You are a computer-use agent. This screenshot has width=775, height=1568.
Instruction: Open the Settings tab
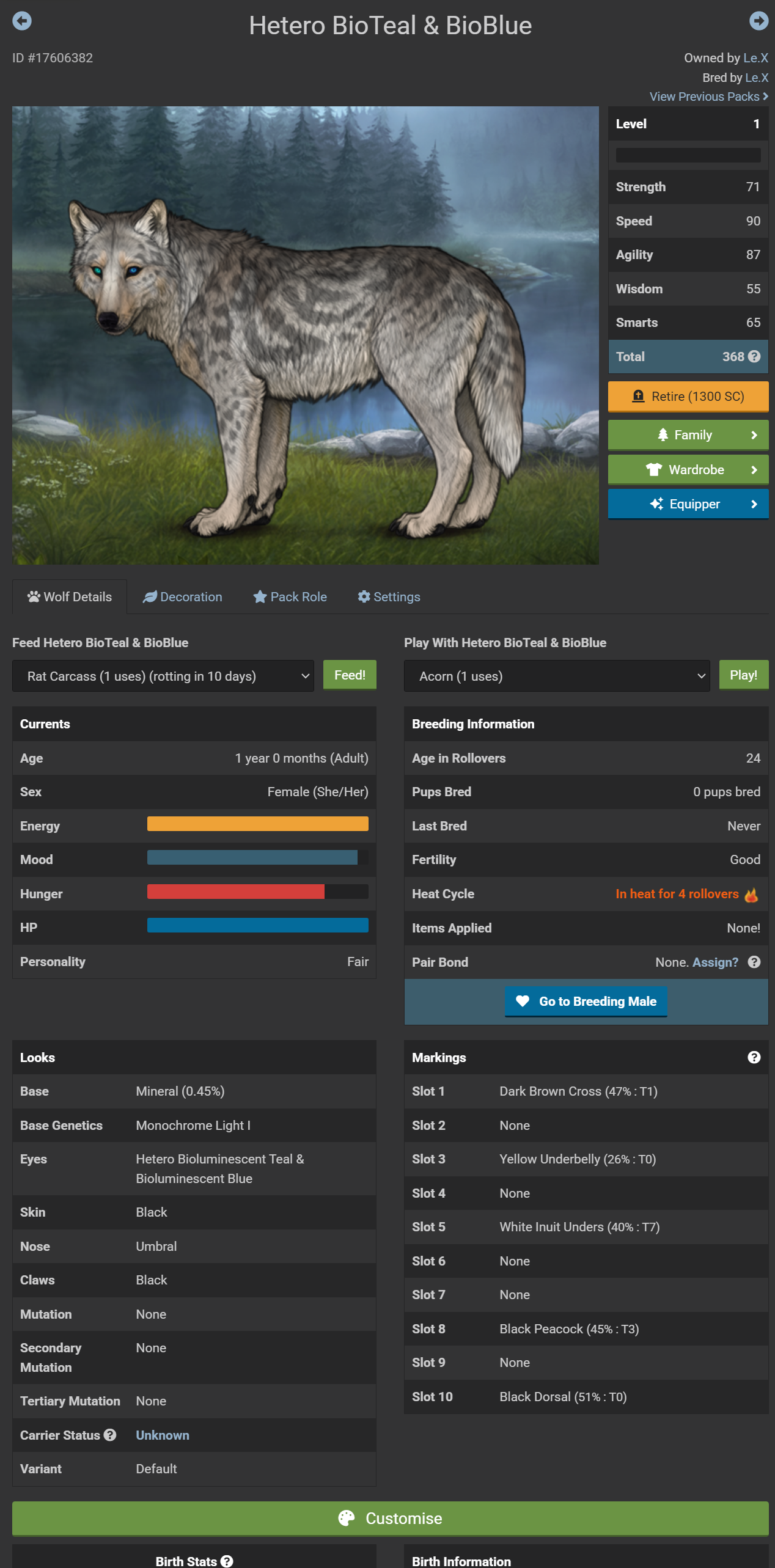[389, 596]
